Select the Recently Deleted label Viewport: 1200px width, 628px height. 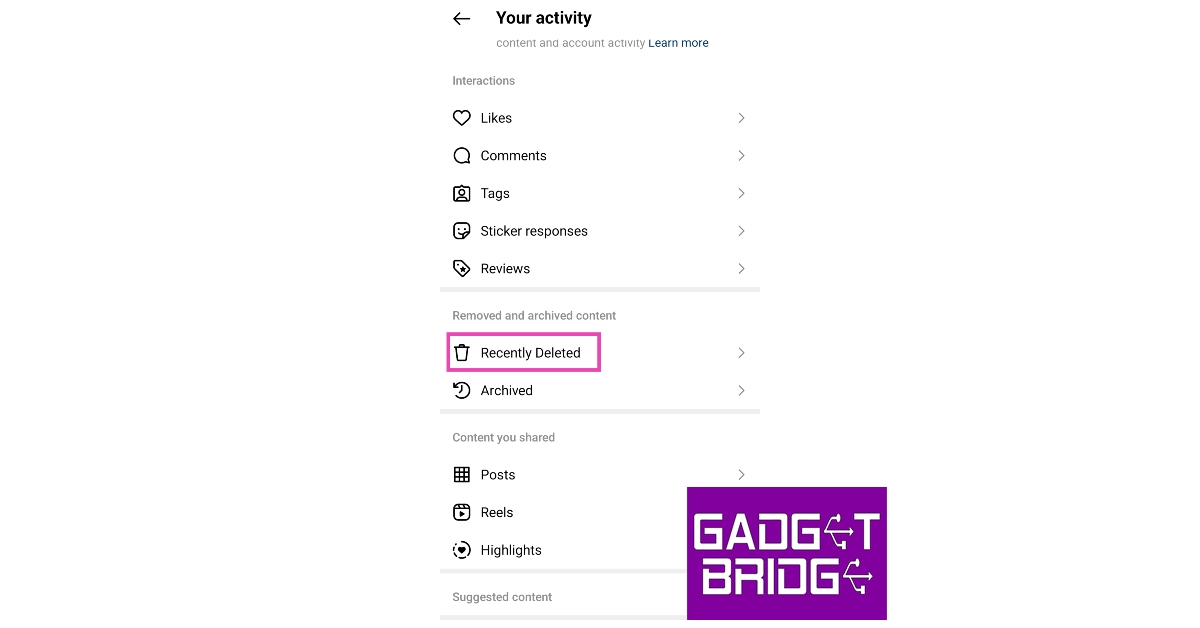530,353
